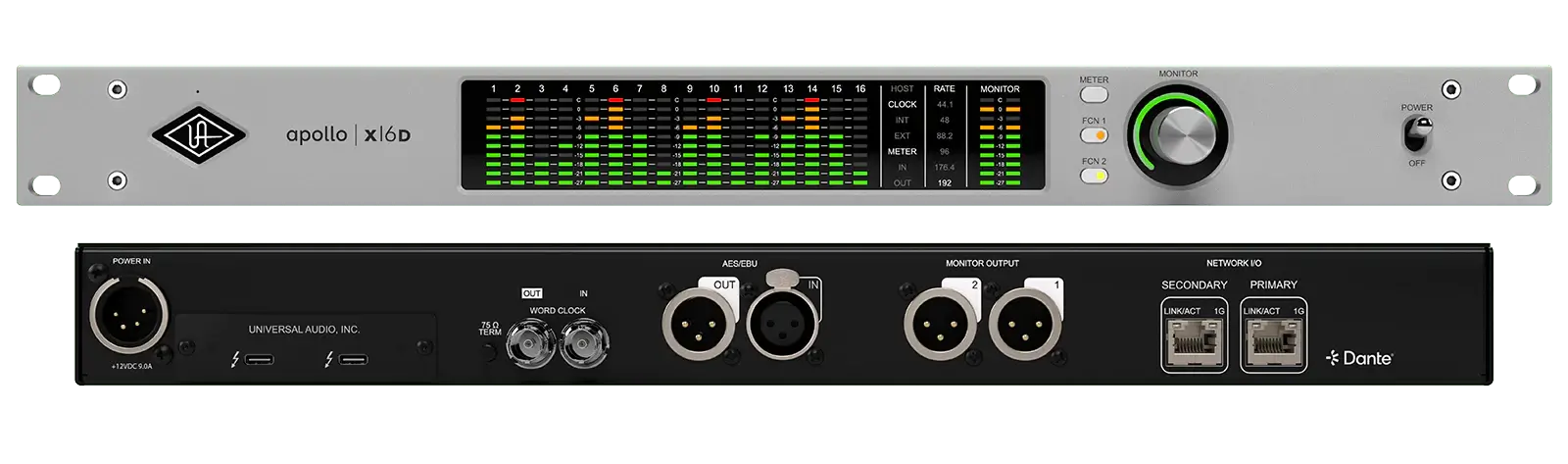Viewport: 1568px width, 464px height.
Task: Click Monitor Output 1 XLR connector
Action: pos(1024,327)
